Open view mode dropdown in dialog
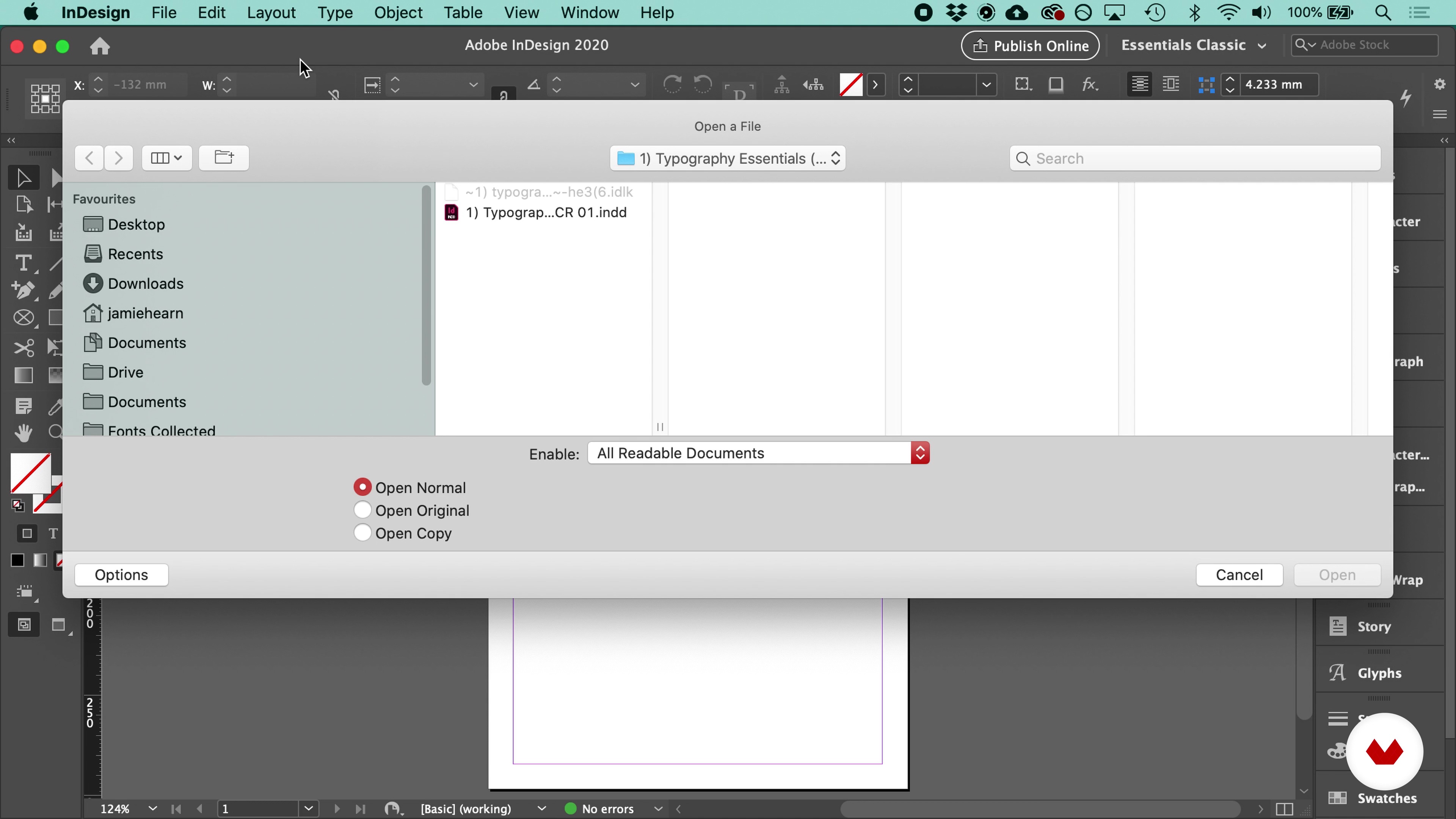The height and width of the screenshot is (819, 1456). pos(167,158)
